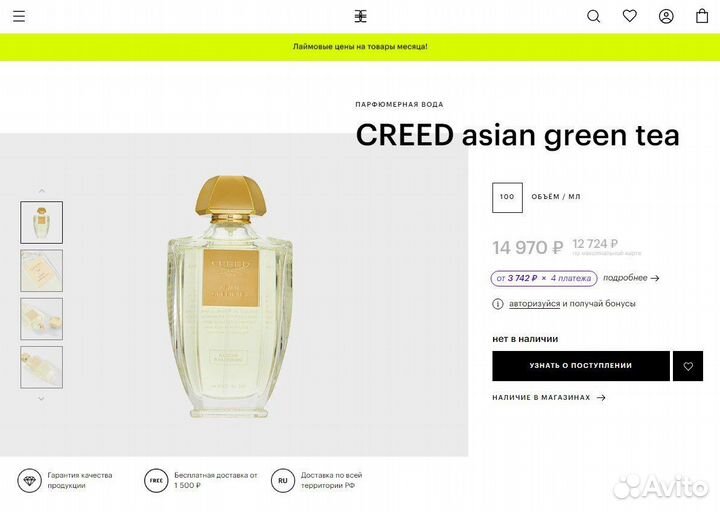Show next thumbnails with down chevron
720x512 pixels.
41,399
